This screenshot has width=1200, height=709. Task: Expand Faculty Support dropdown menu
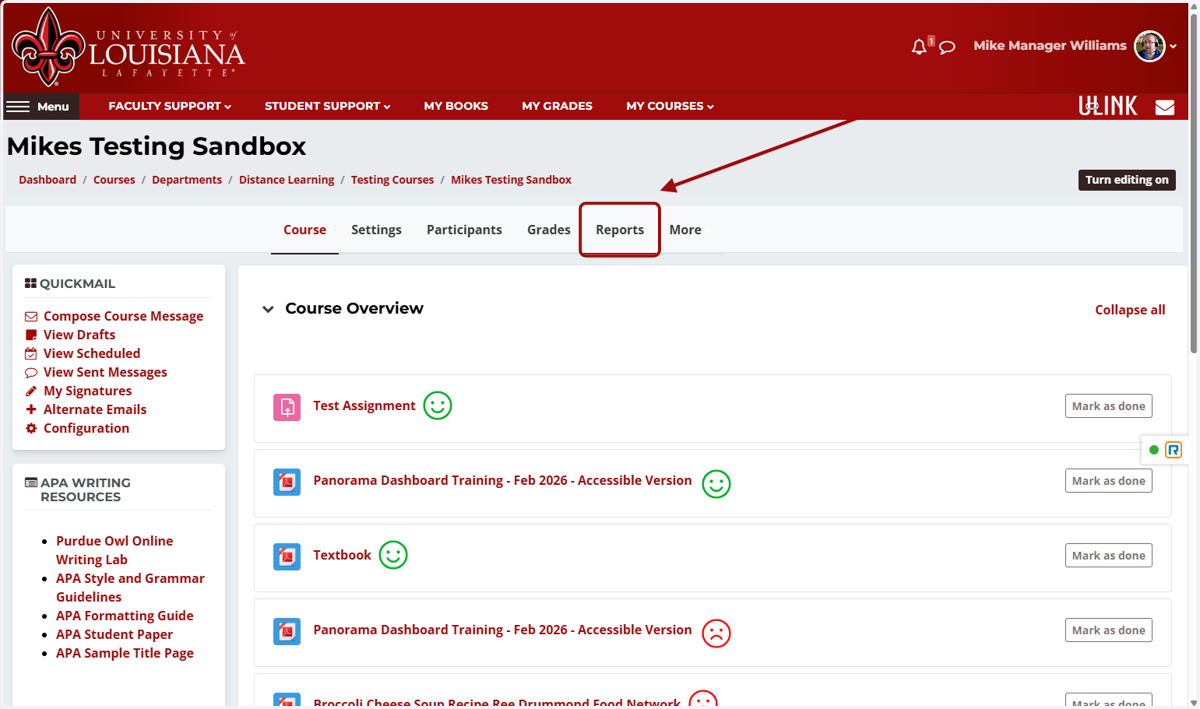pos(170,106)
